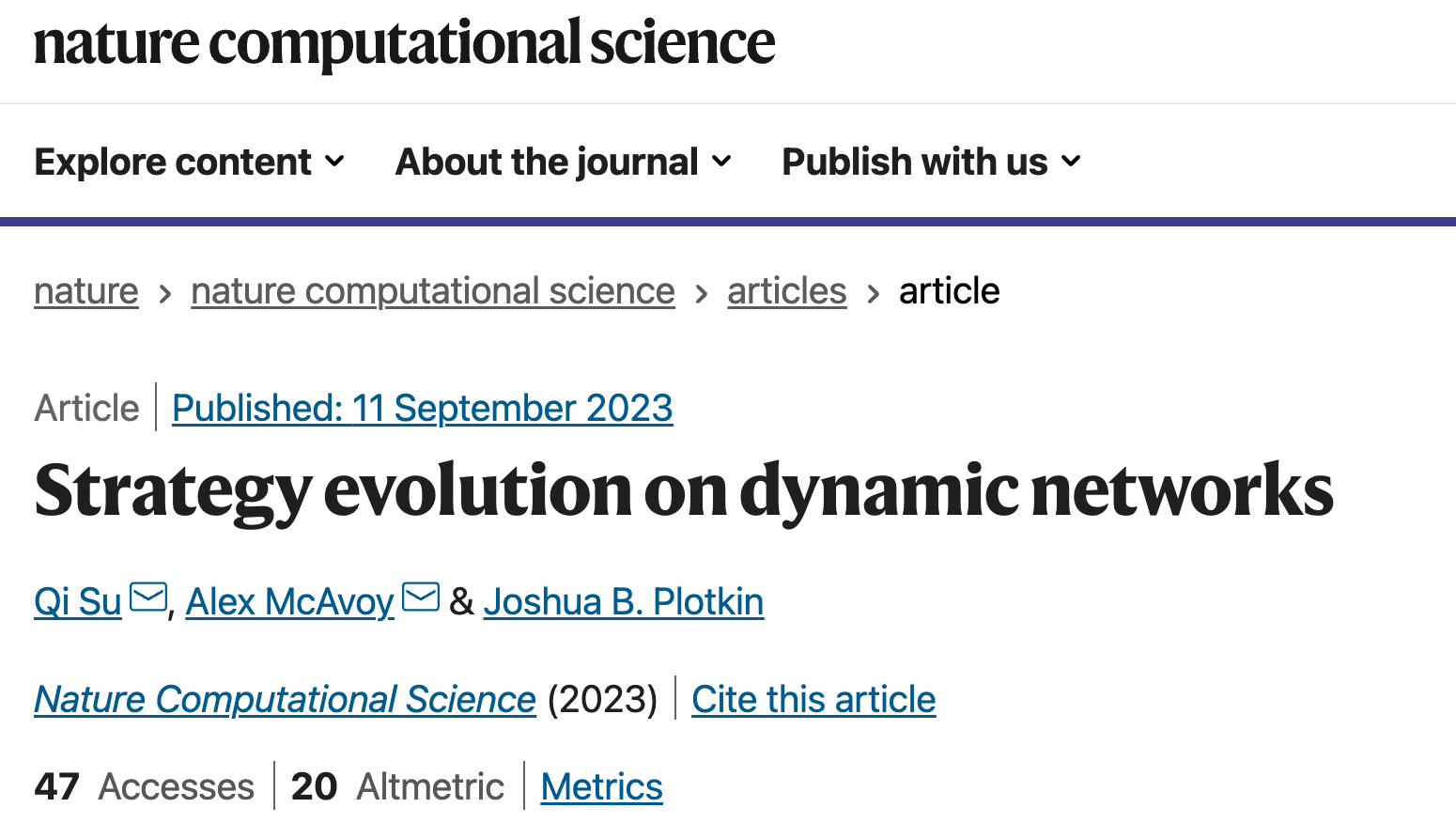Click the email envelope icon next to Qi Su
1456x823 pixels.
(x=148, y=598)
